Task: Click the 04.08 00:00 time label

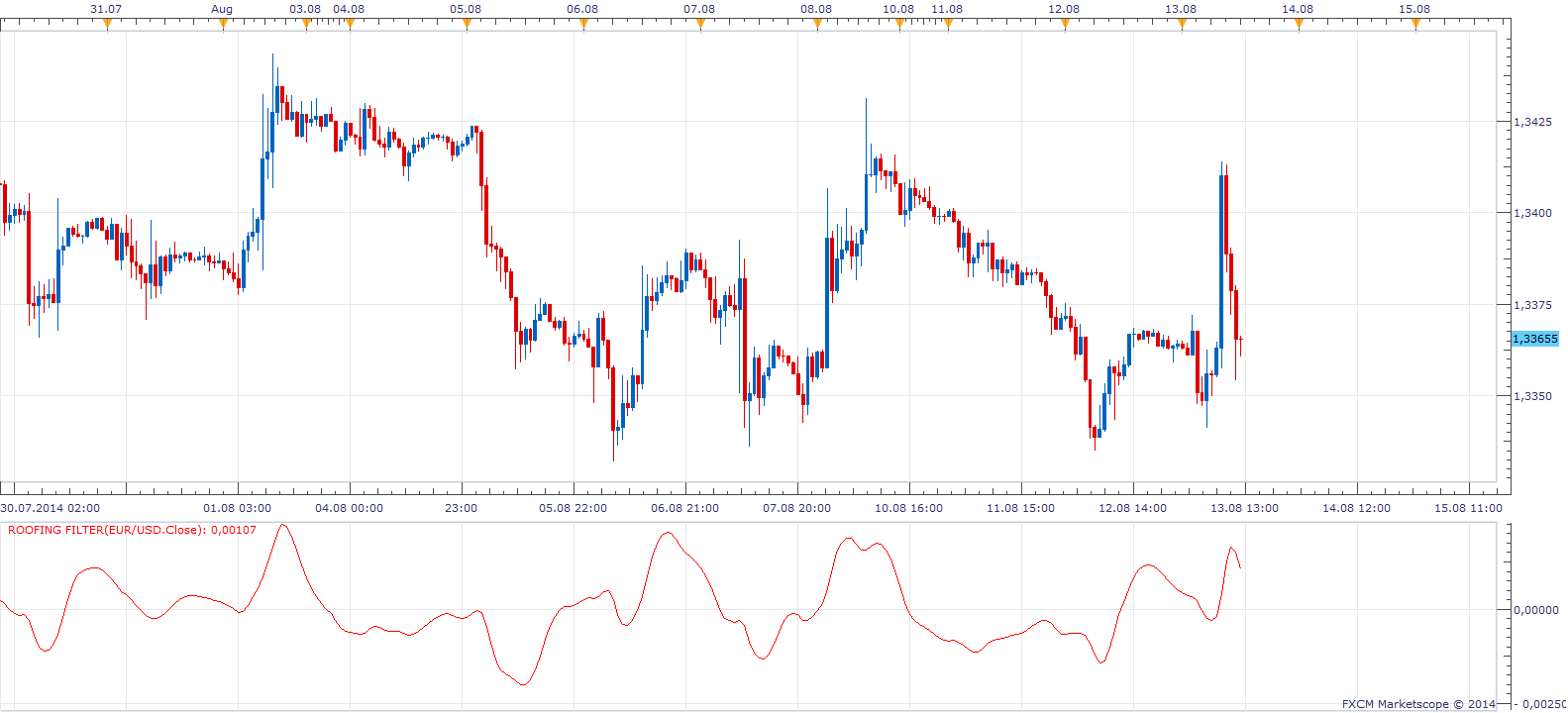Action: 349,508
